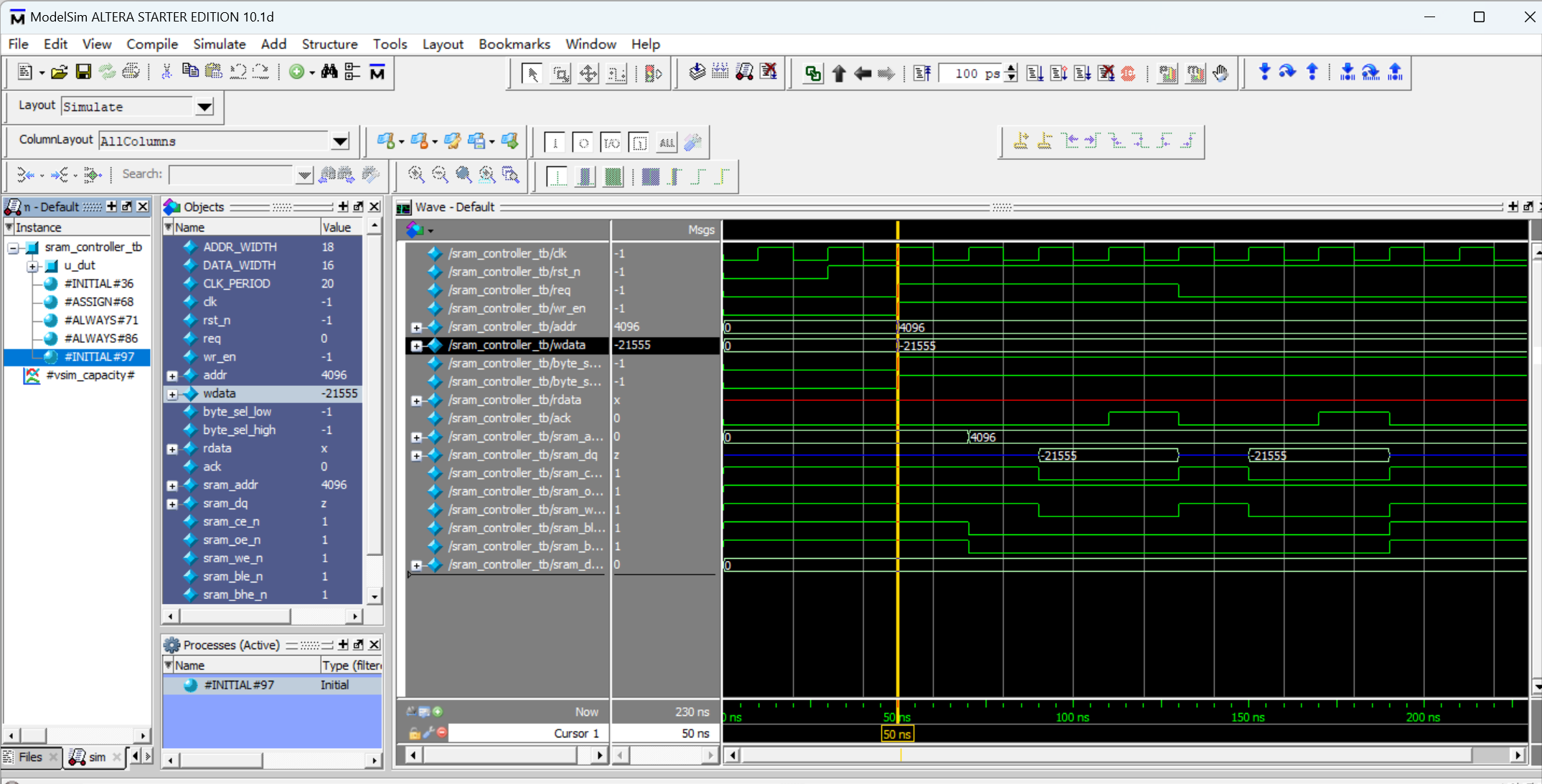
Task: Toggle the outputs-only 'O' filter button
Action: [583, 143]
